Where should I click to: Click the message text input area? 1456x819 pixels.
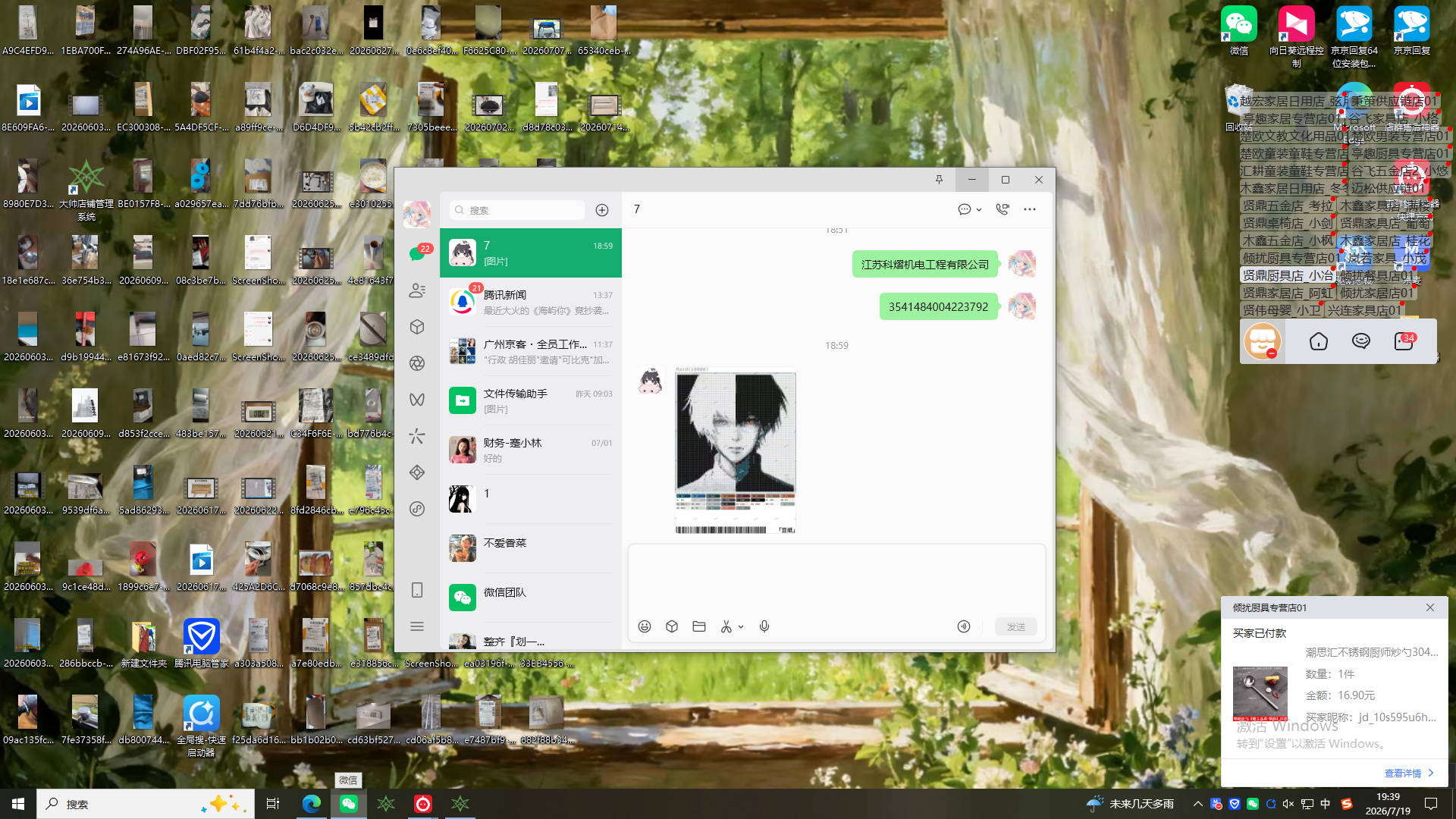tap(836, 579)
